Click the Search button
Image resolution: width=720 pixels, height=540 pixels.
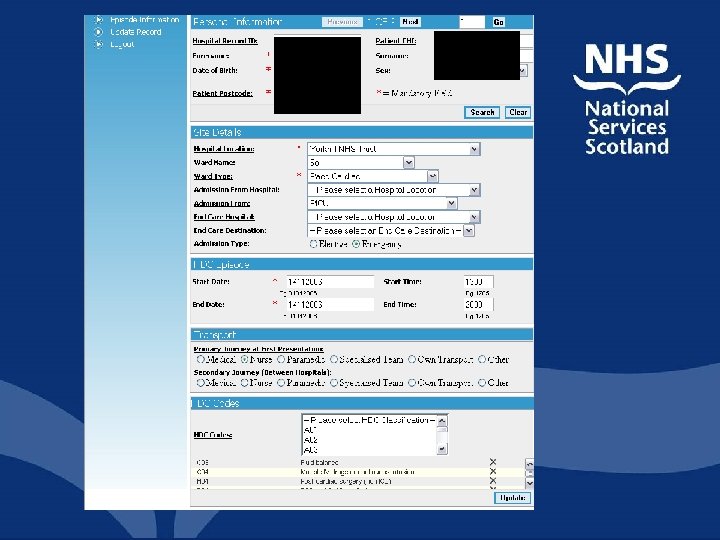point(482,112)
